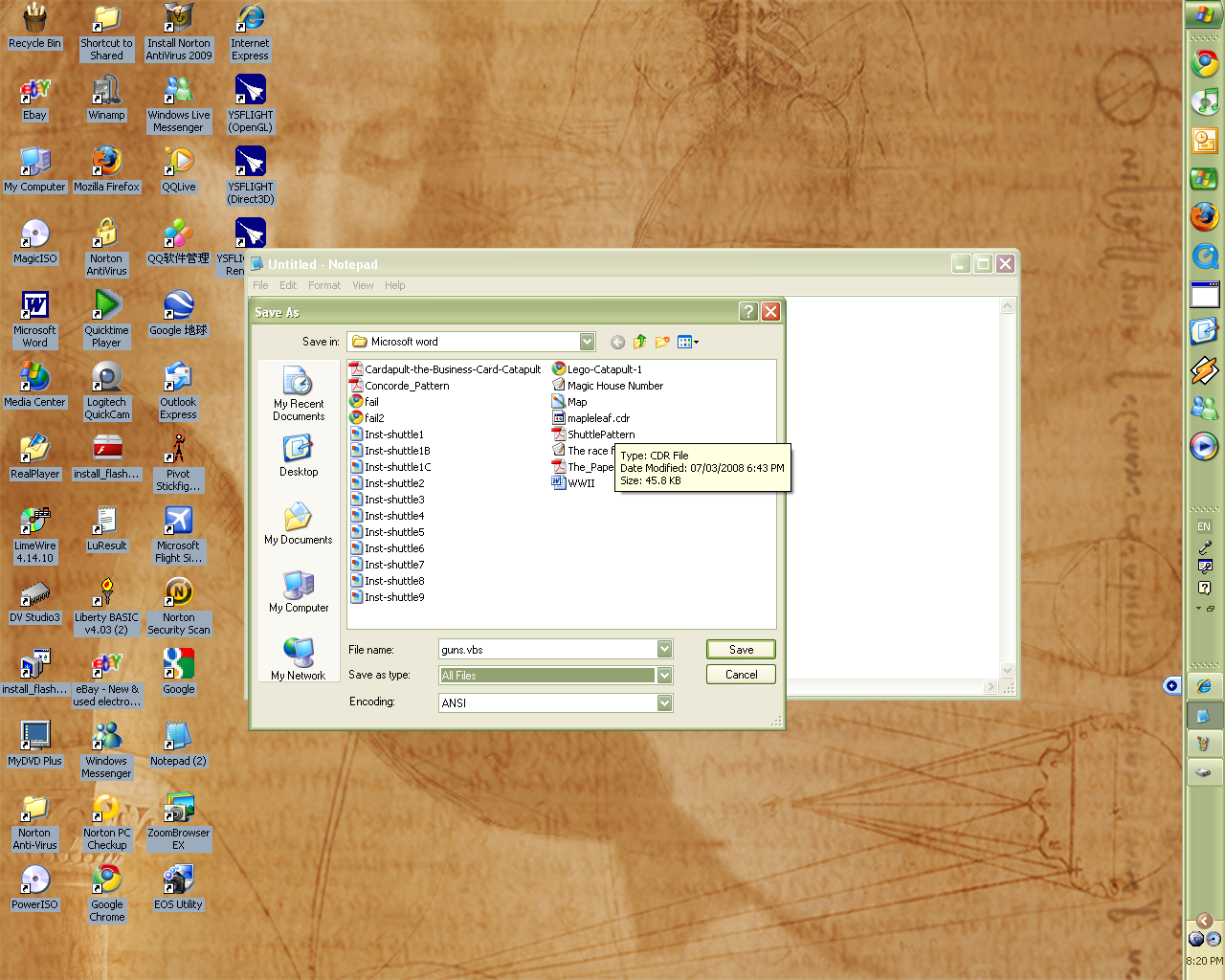
Task: Open the Recycle Bin on the desktop
Action: 34,19
